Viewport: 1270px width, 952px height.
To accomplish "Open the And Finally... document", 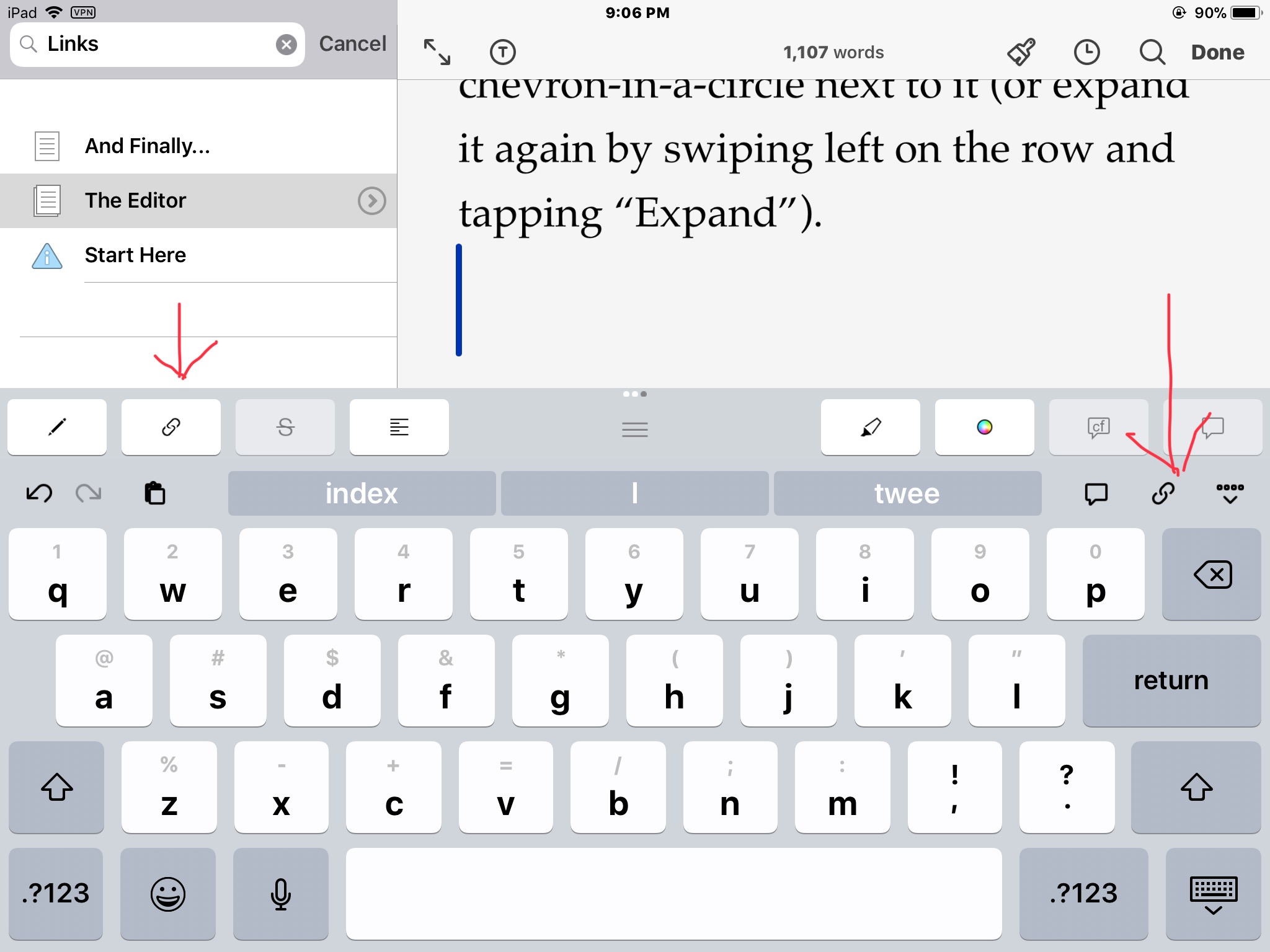I will (x=148, y=146).
